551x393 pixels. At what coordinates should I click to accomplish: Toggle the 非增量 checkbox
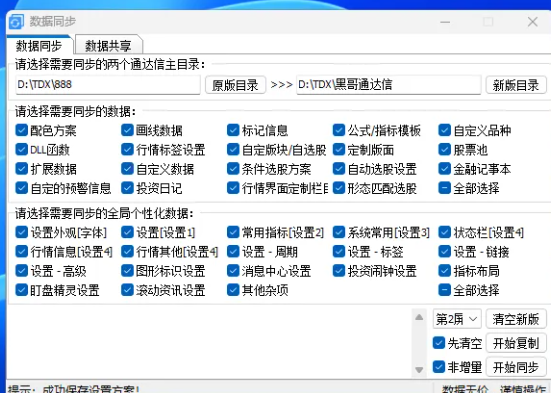[x=439, y=367]
